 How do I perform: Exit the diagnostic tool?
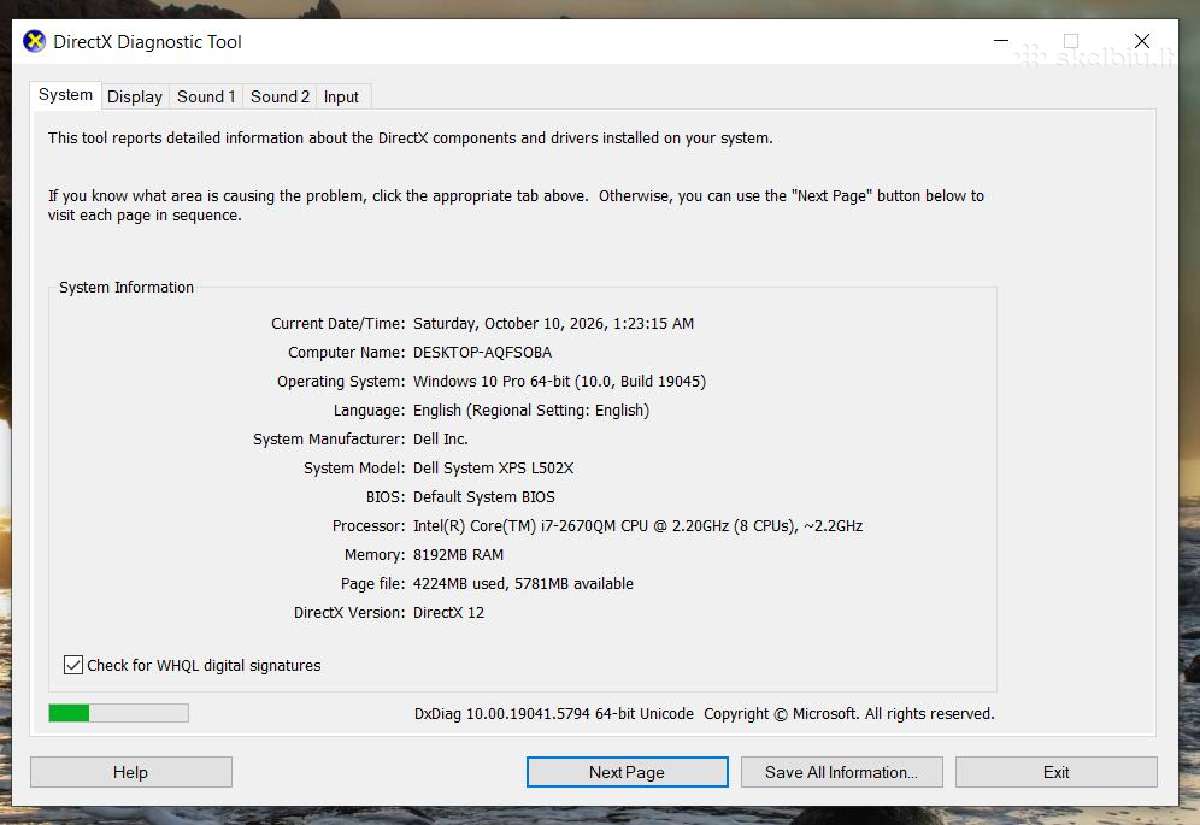click(1056, 772)
